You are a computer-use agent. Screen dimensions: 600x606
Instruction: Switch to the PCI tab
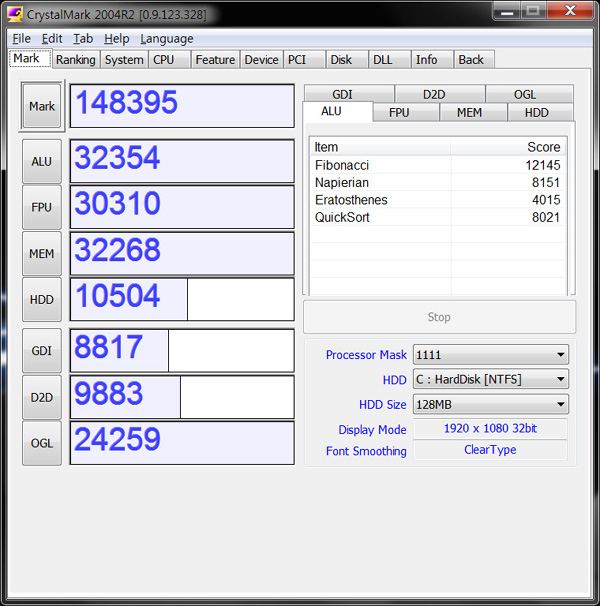tap(304, 60)
